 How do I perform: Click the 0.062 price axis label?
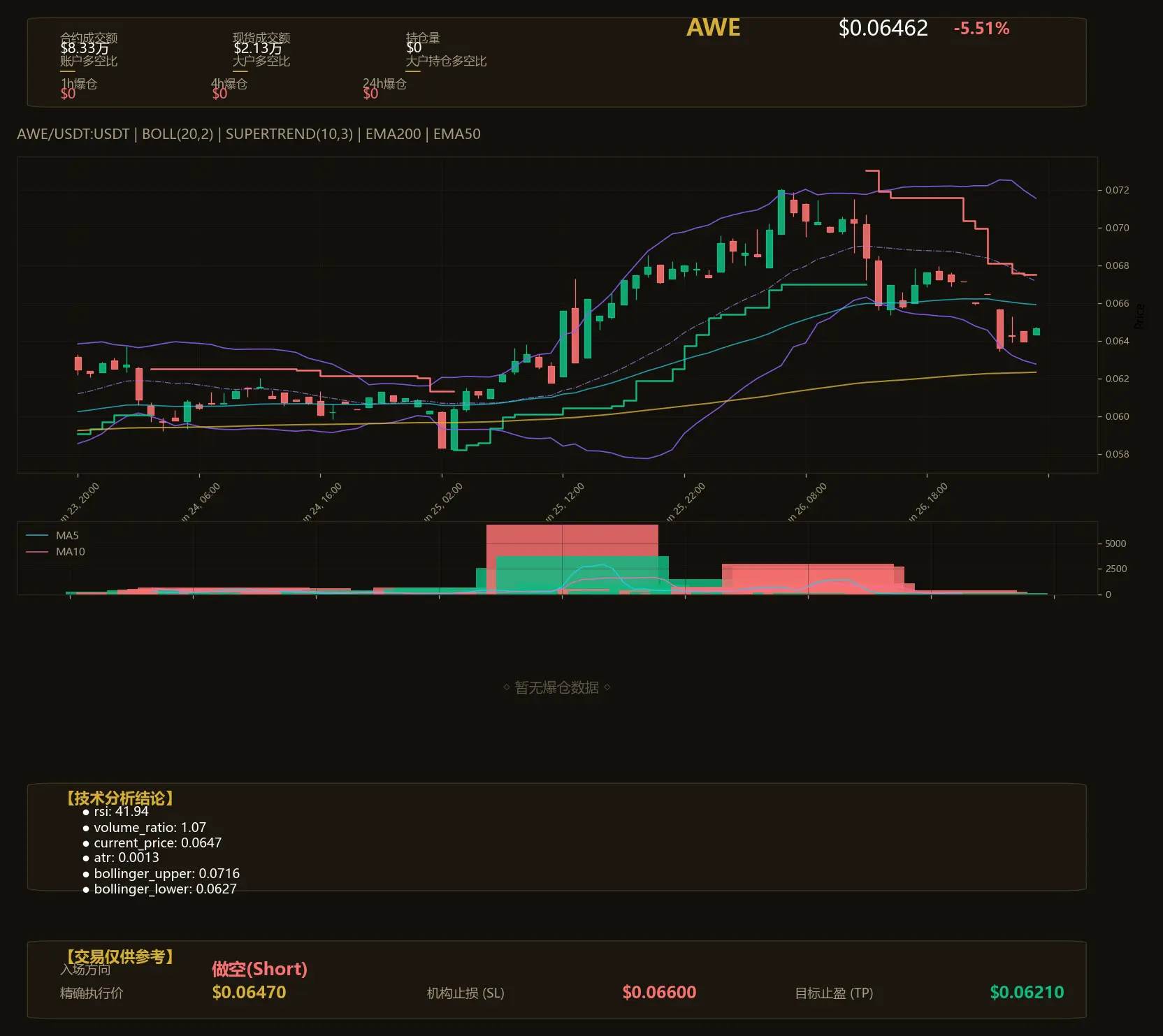click(x=1117, y=379)
